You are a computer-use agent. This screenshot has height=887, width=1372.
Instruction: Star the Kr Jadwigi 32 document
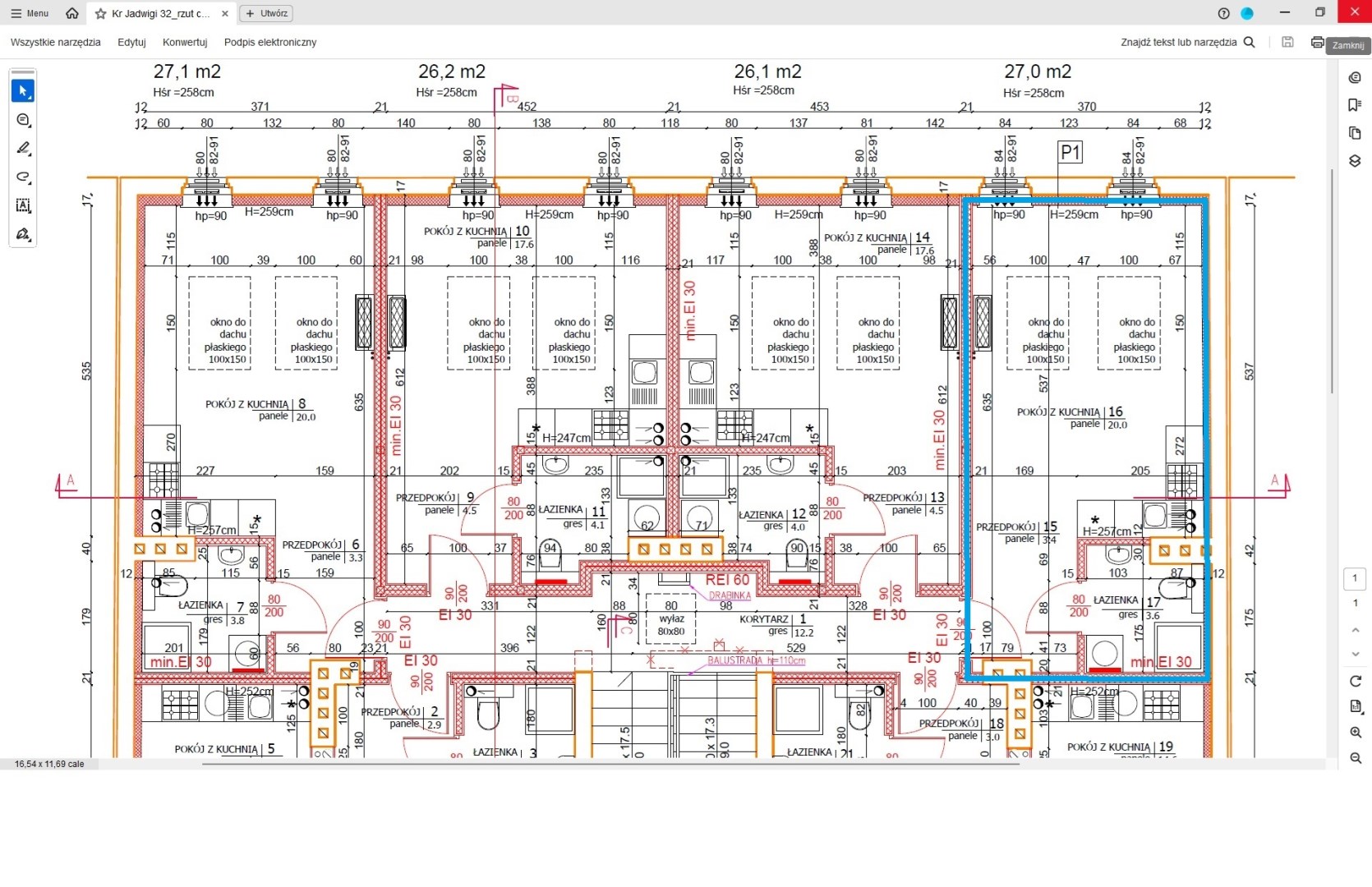click(101, 14)
